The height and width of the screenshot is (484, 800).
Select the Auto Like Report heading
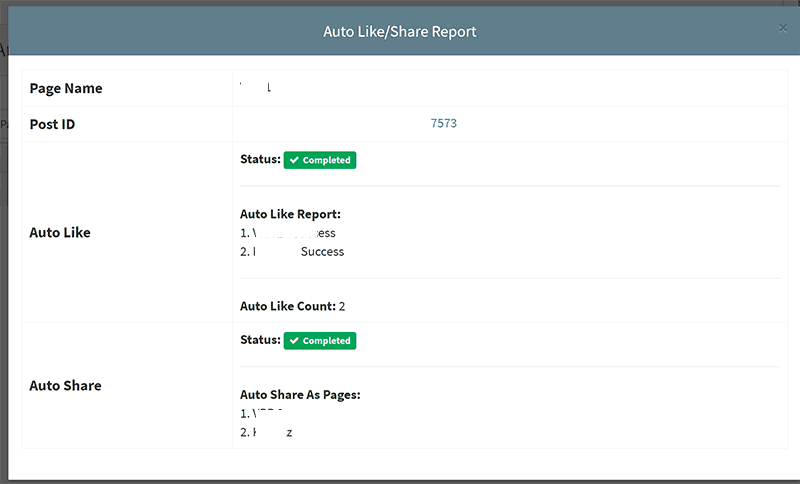click(x=290, y=214)
